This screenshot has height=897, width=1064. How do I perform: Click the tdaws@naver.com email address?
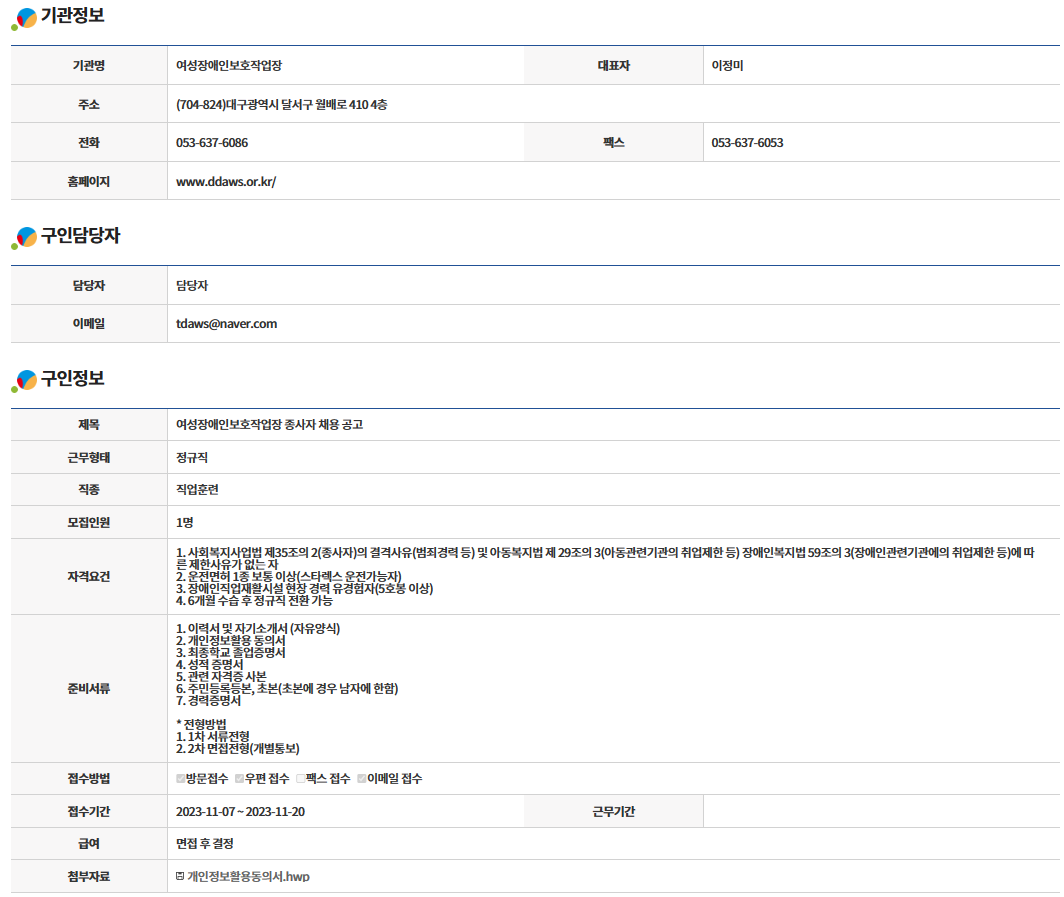click(x=226, y=324)
